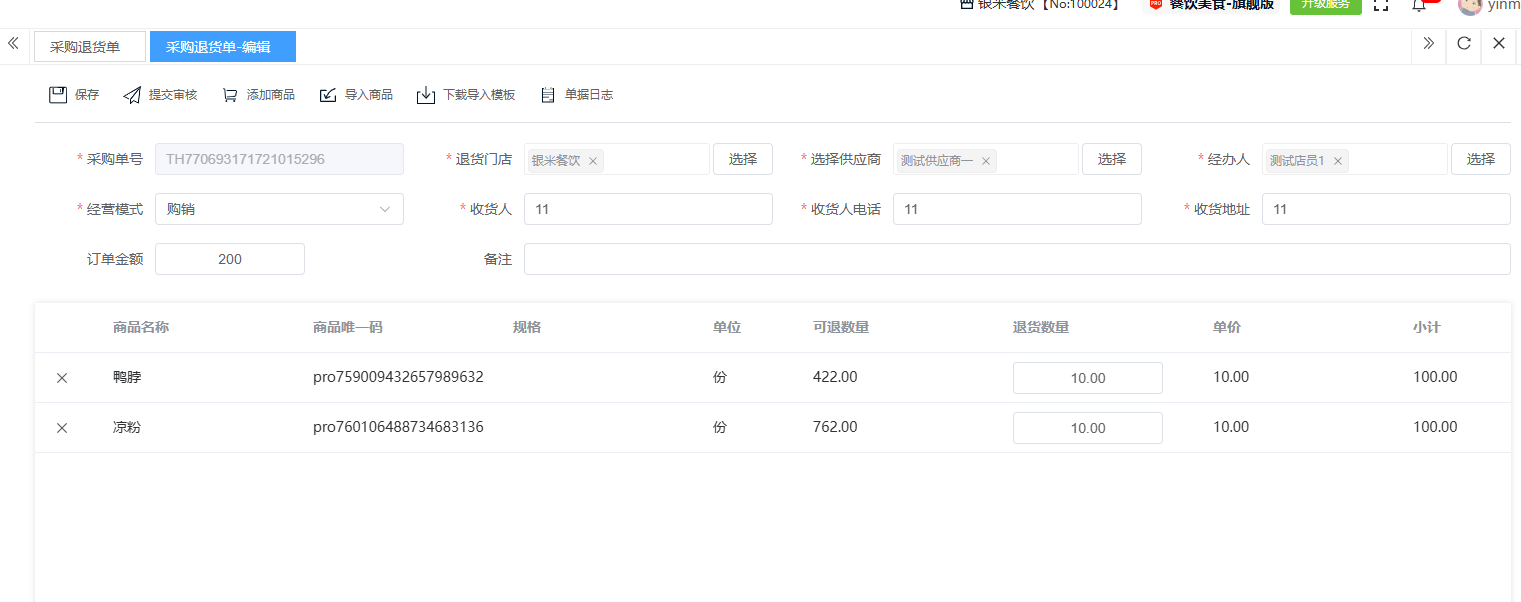Click the 添加商品 cart icon

pyautogui.click(x=230, y=95)
